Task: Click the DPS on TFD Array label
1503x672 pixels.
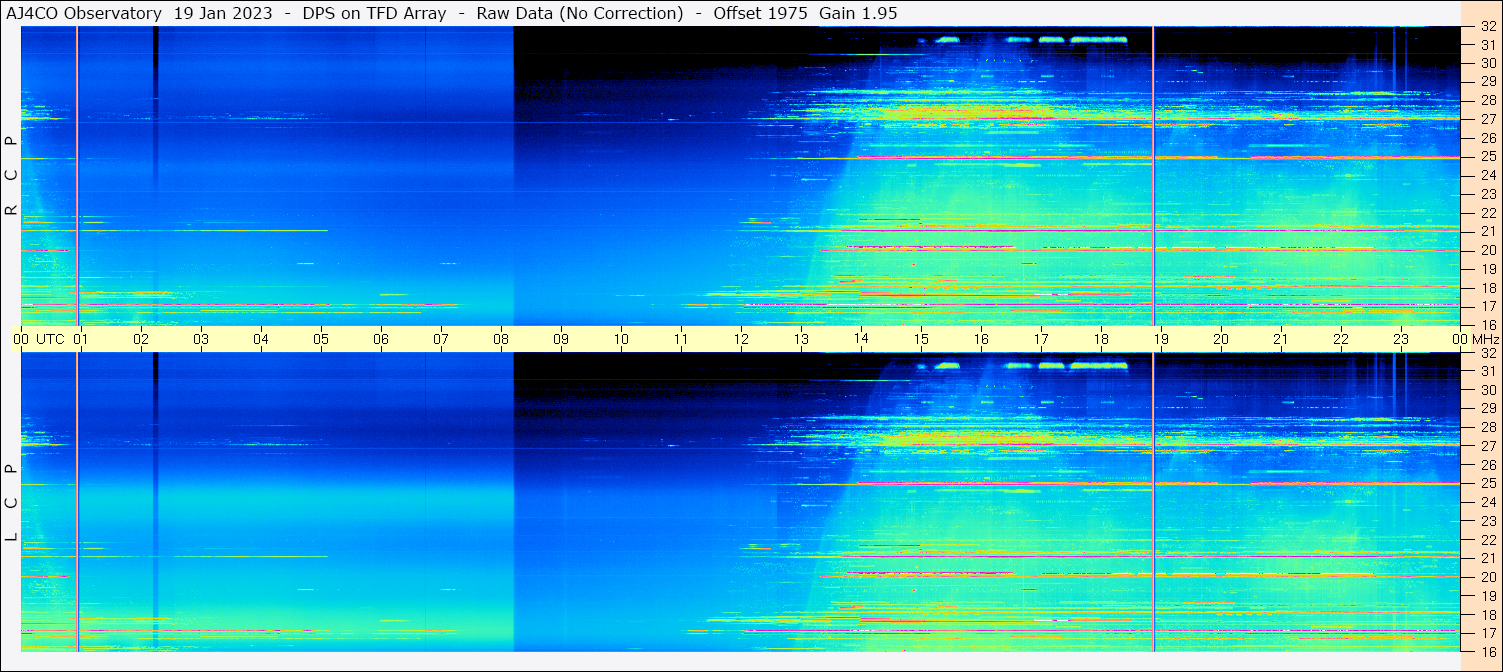Action: click(374, 13)
